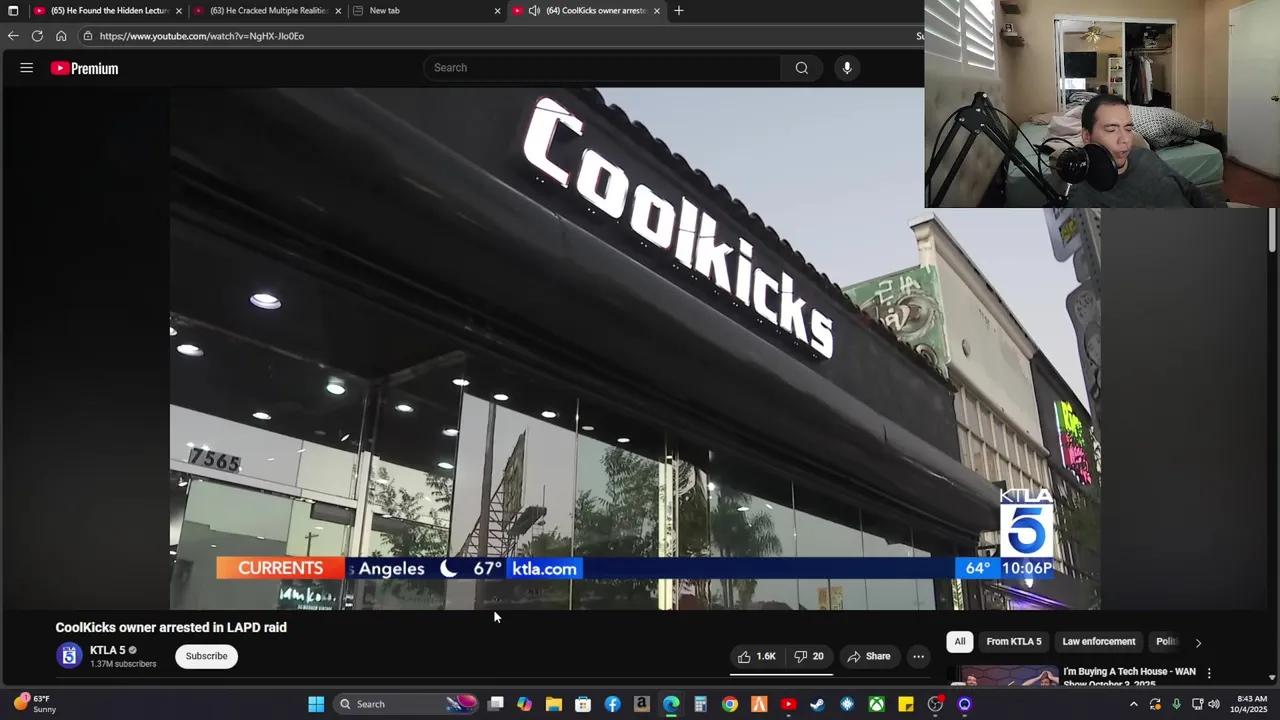1280x720 pixels.
Task: Go back in the browser
Action: tap(13, 36)
